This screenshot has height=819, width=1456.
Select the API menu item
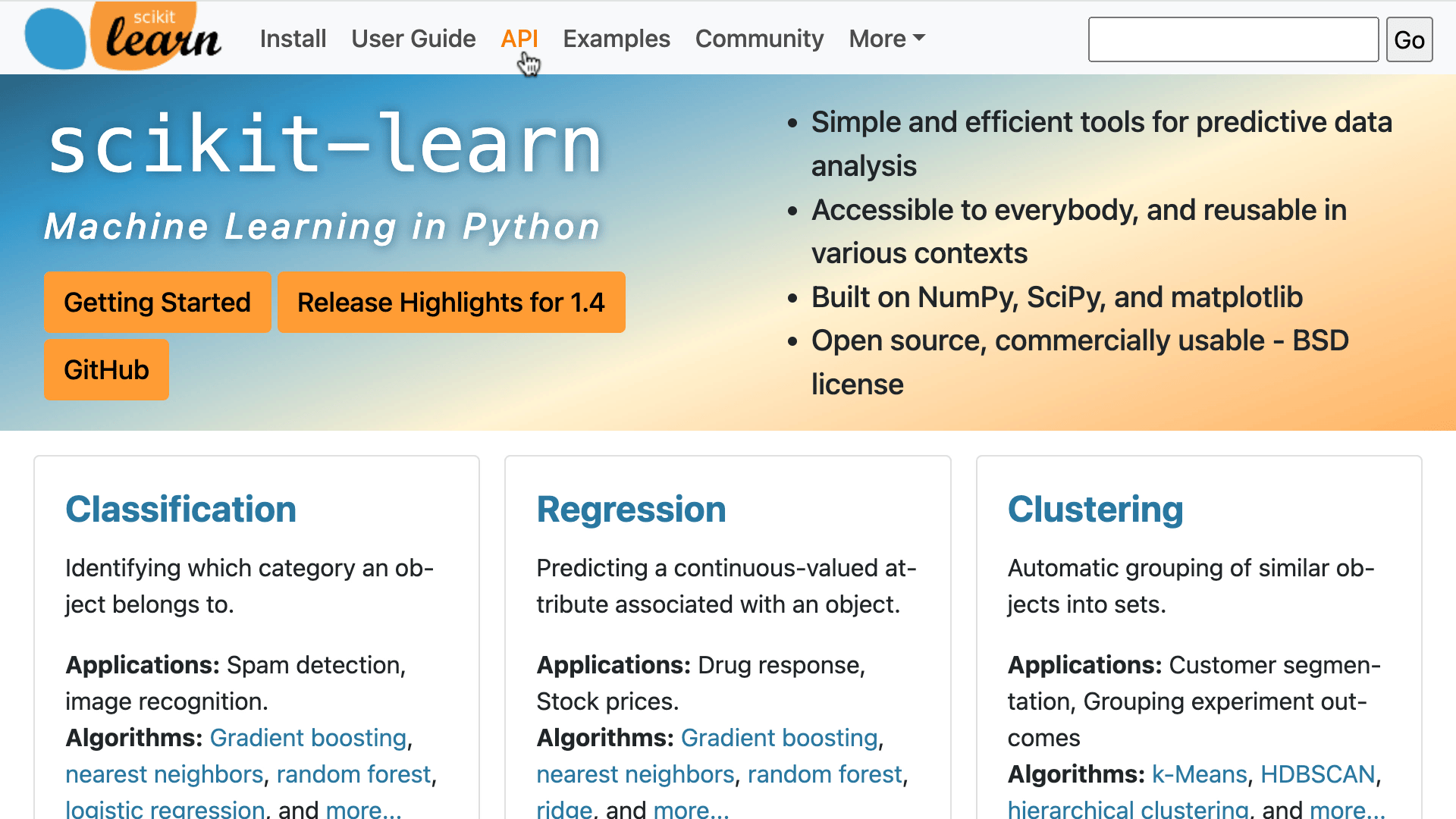click(519, 39)
